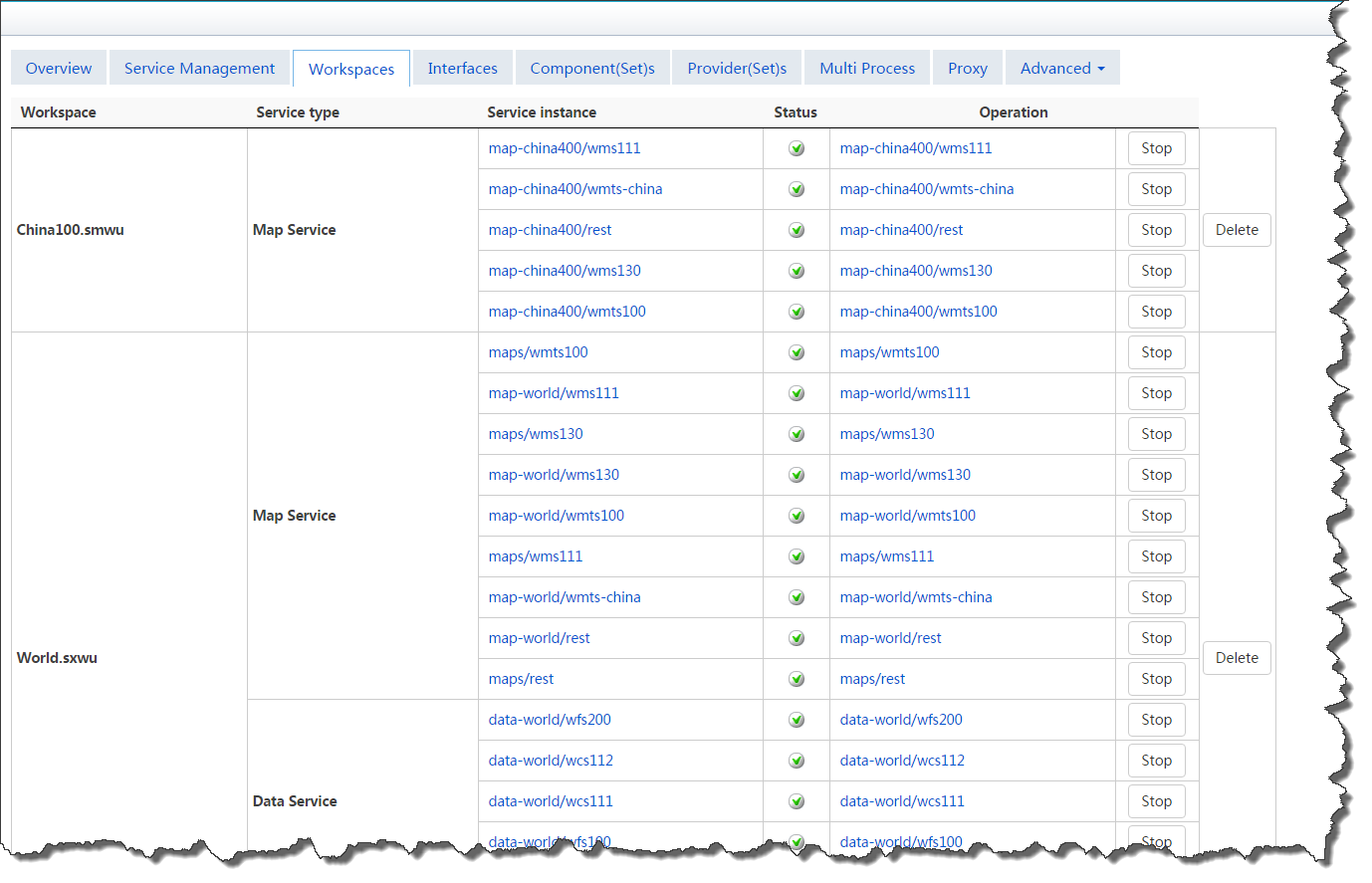Click status icon for maps/rest

797,679
